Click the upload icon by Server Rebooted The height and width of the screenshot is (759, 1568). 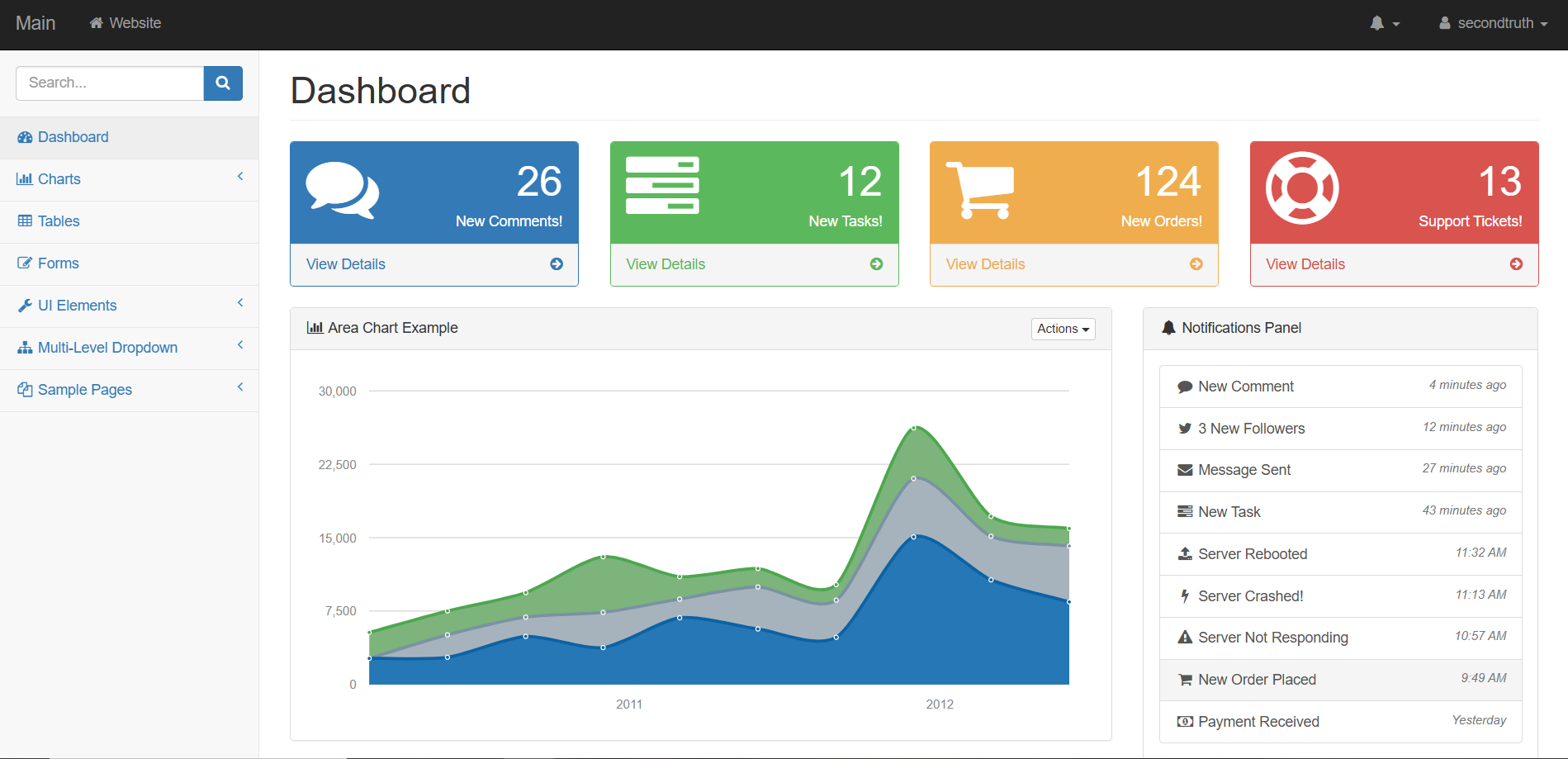[1185, 553]
